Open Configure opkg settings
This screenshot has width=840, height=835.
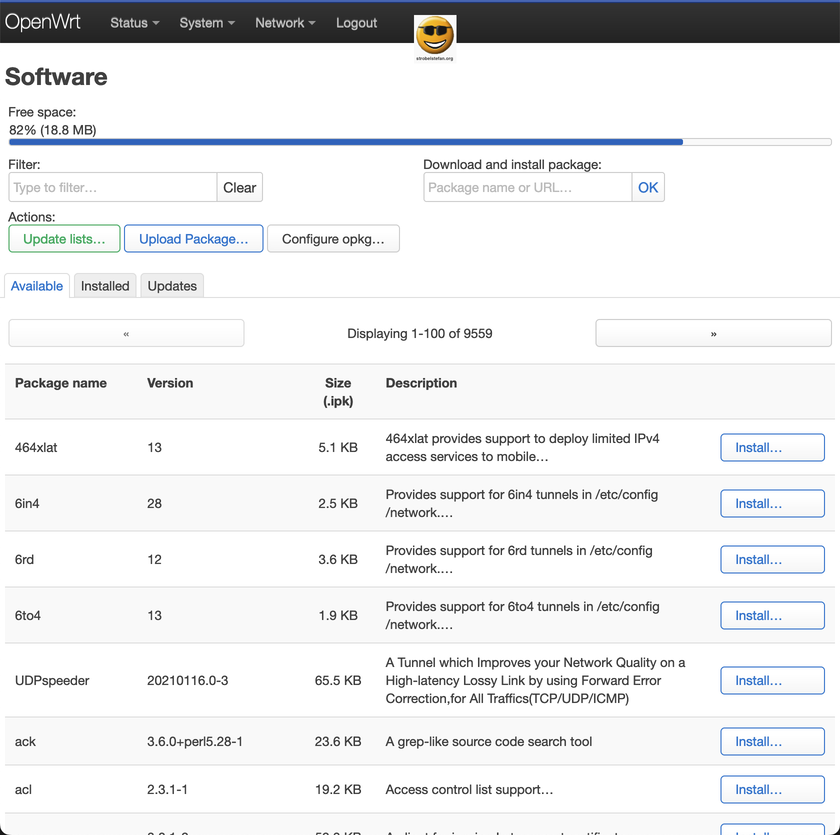[333, 239]
